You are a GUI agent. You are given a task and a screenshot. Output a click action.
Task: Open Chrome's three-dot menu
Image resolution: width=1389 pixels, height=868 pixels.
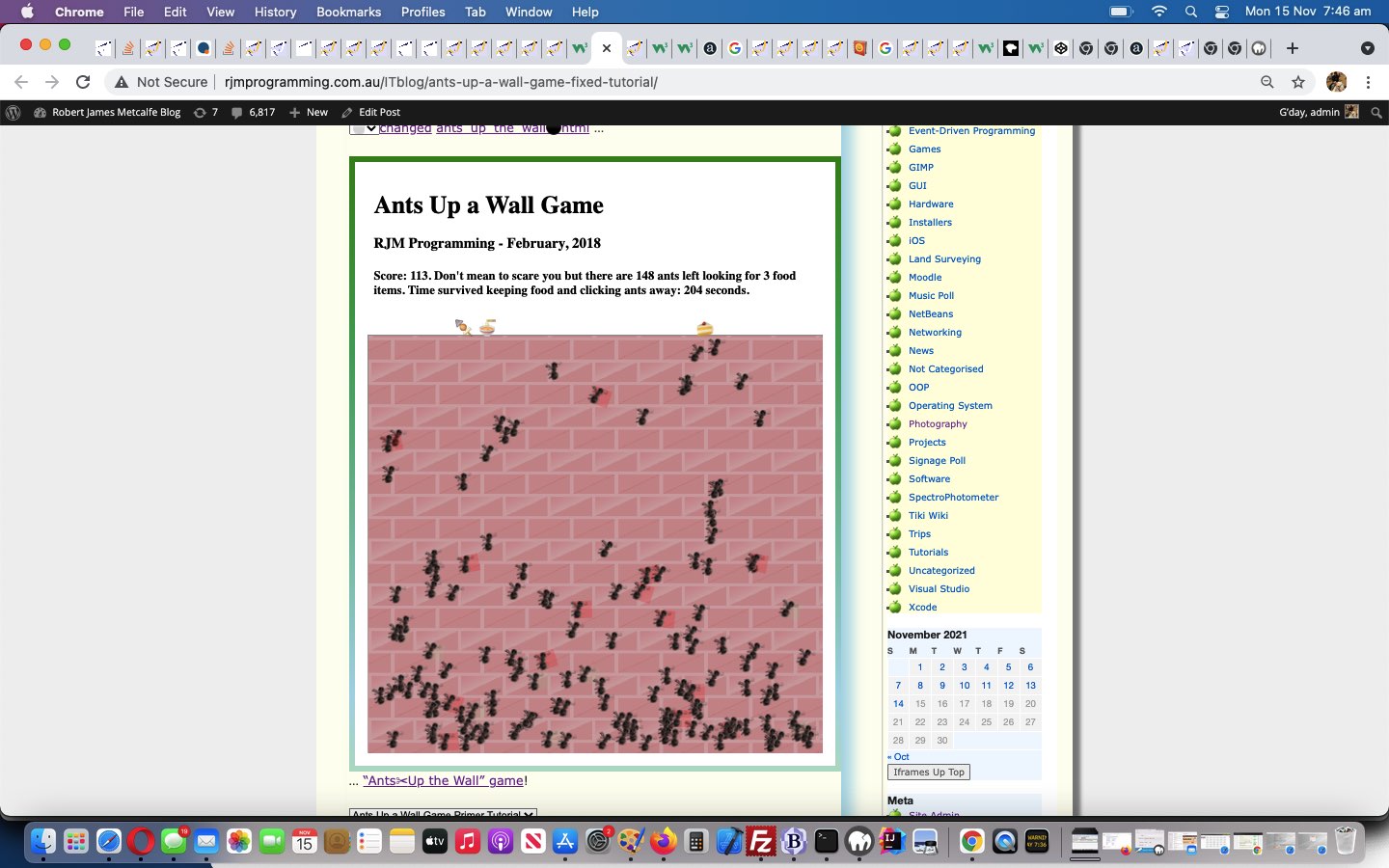coord(1368,82)
